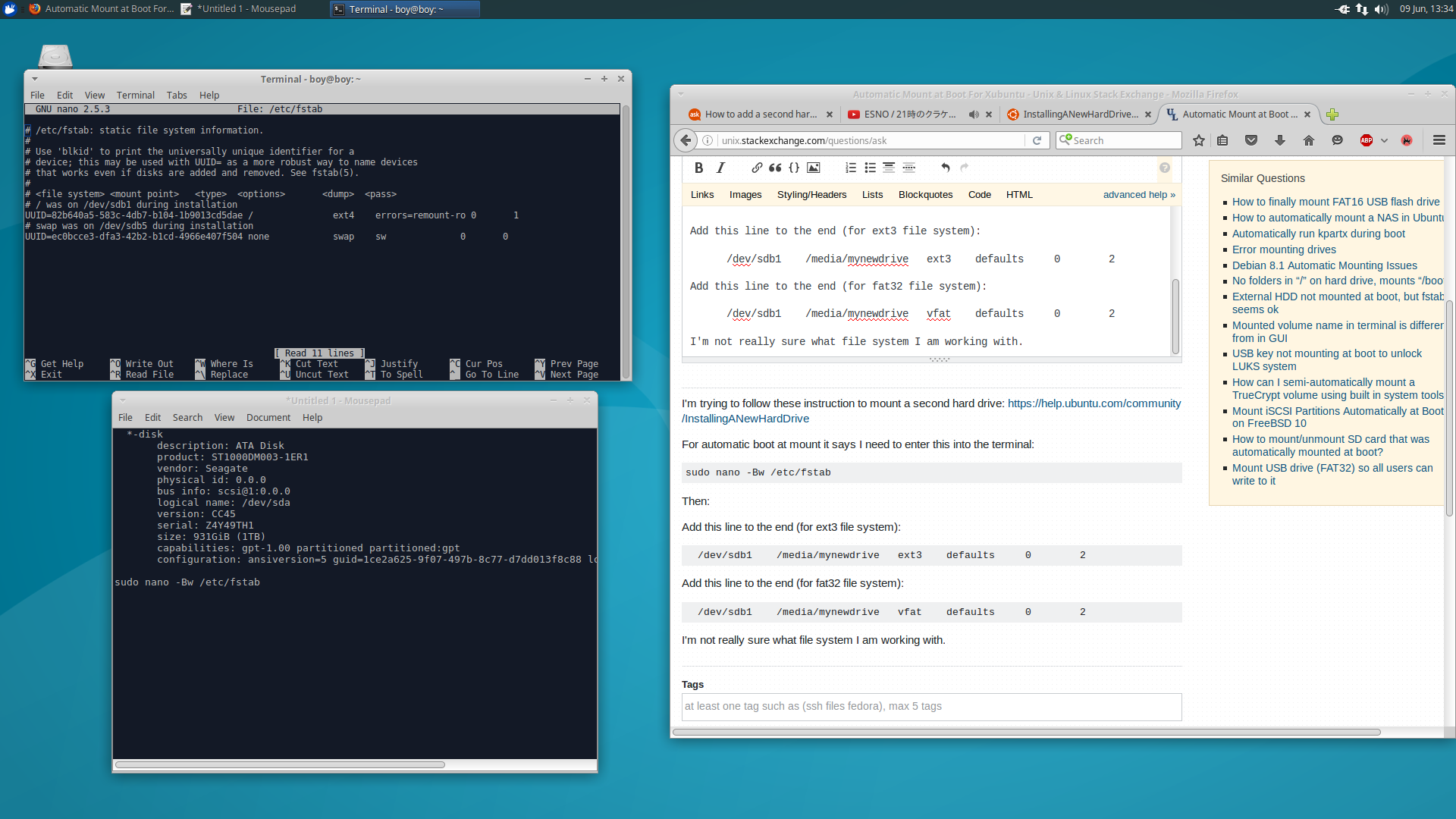
Task: Open 'How to finally mount FAT16 USB flash drive'
Action: click(x=1335, y=202)
